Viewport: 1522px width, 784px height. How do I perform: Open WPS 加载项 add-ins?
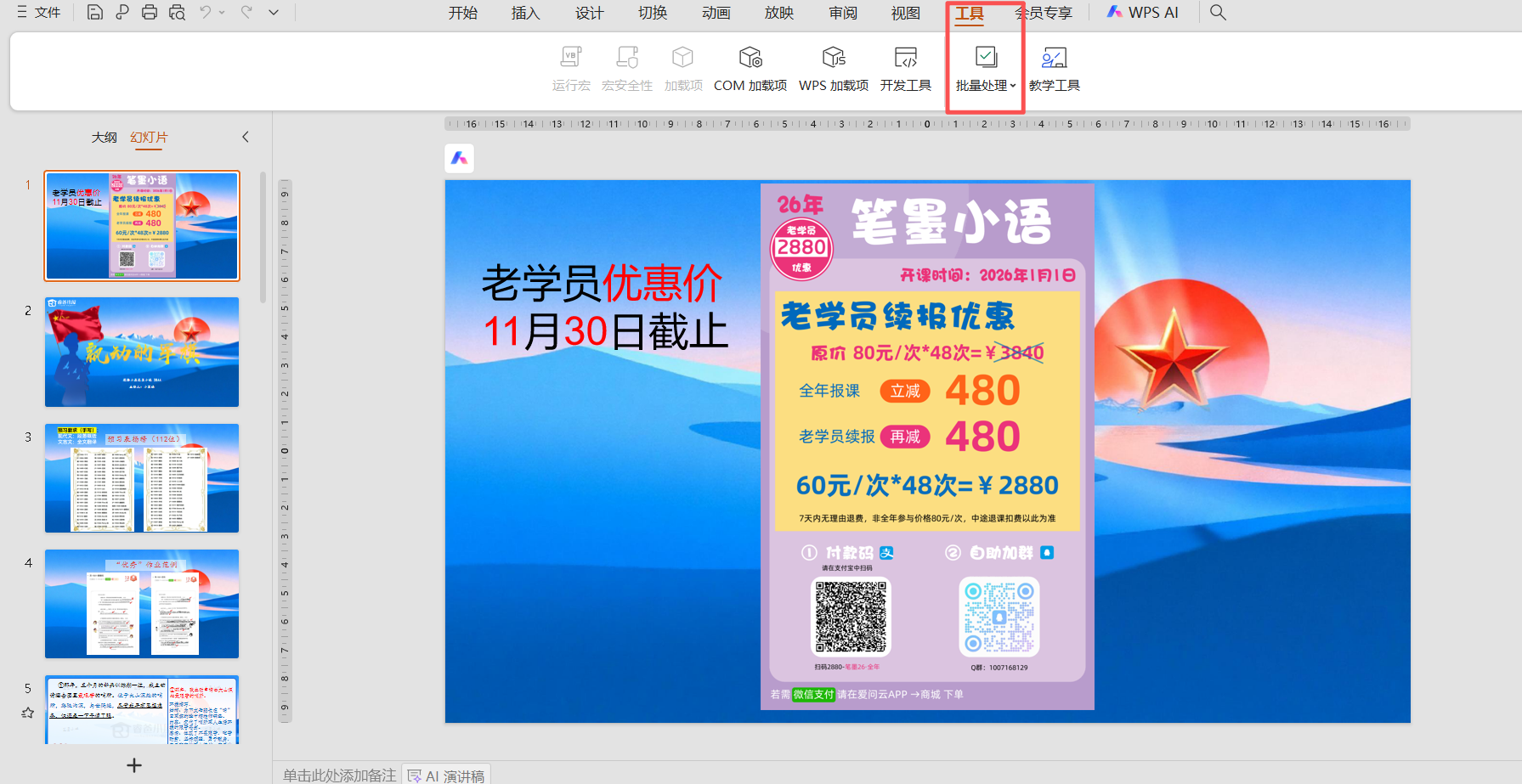(x=834, y=69)
